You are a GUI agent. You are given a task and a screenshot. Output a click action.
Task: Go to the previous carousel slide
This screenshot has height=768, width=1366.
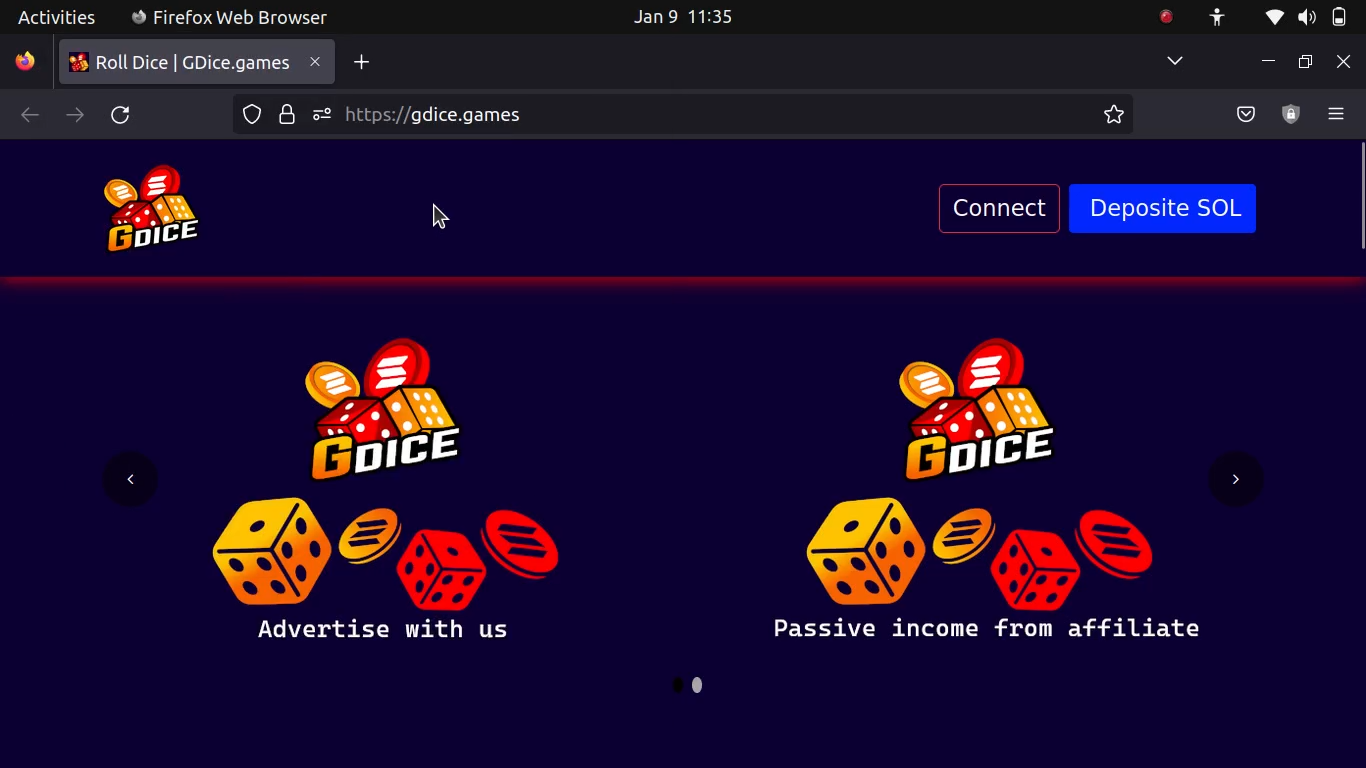tap(130, 479)
